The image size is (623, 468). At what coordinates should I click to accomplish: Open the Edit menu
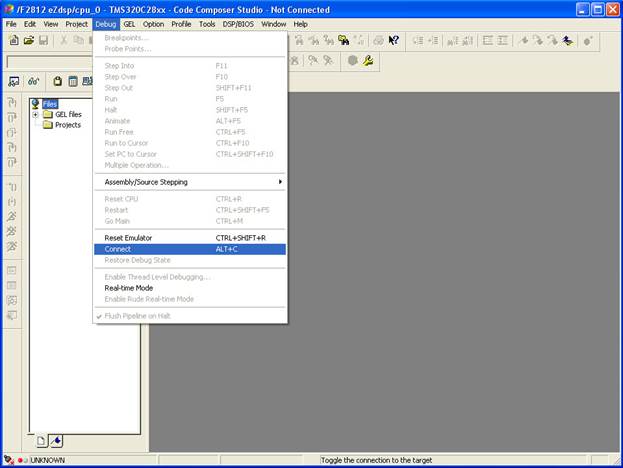point(30,24)
